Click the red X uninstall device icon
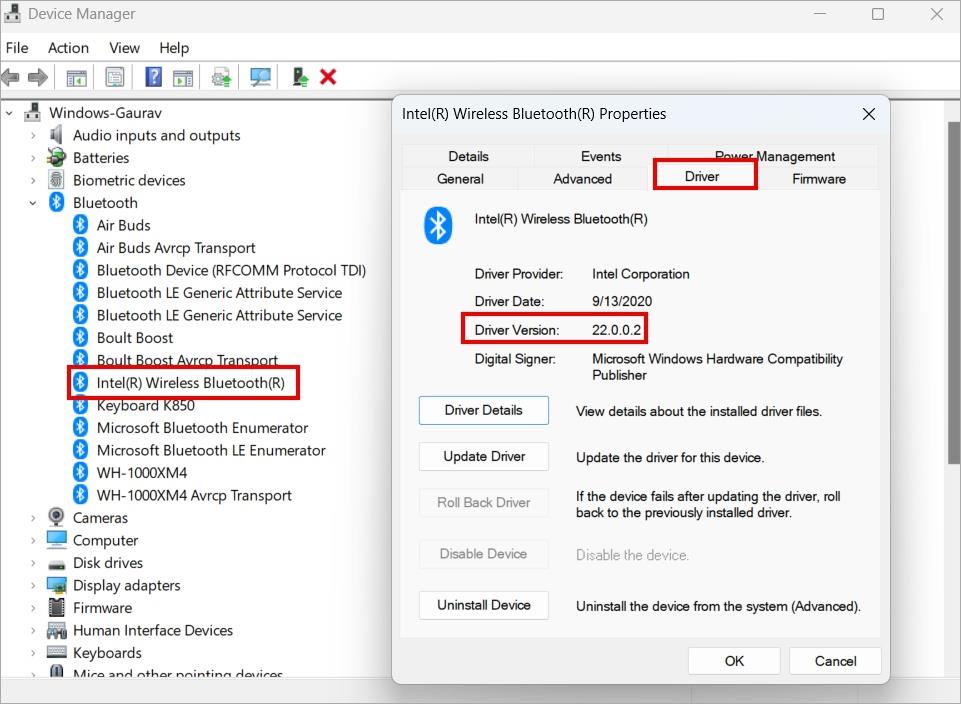961x704 pixels. [x=328, y=77]
